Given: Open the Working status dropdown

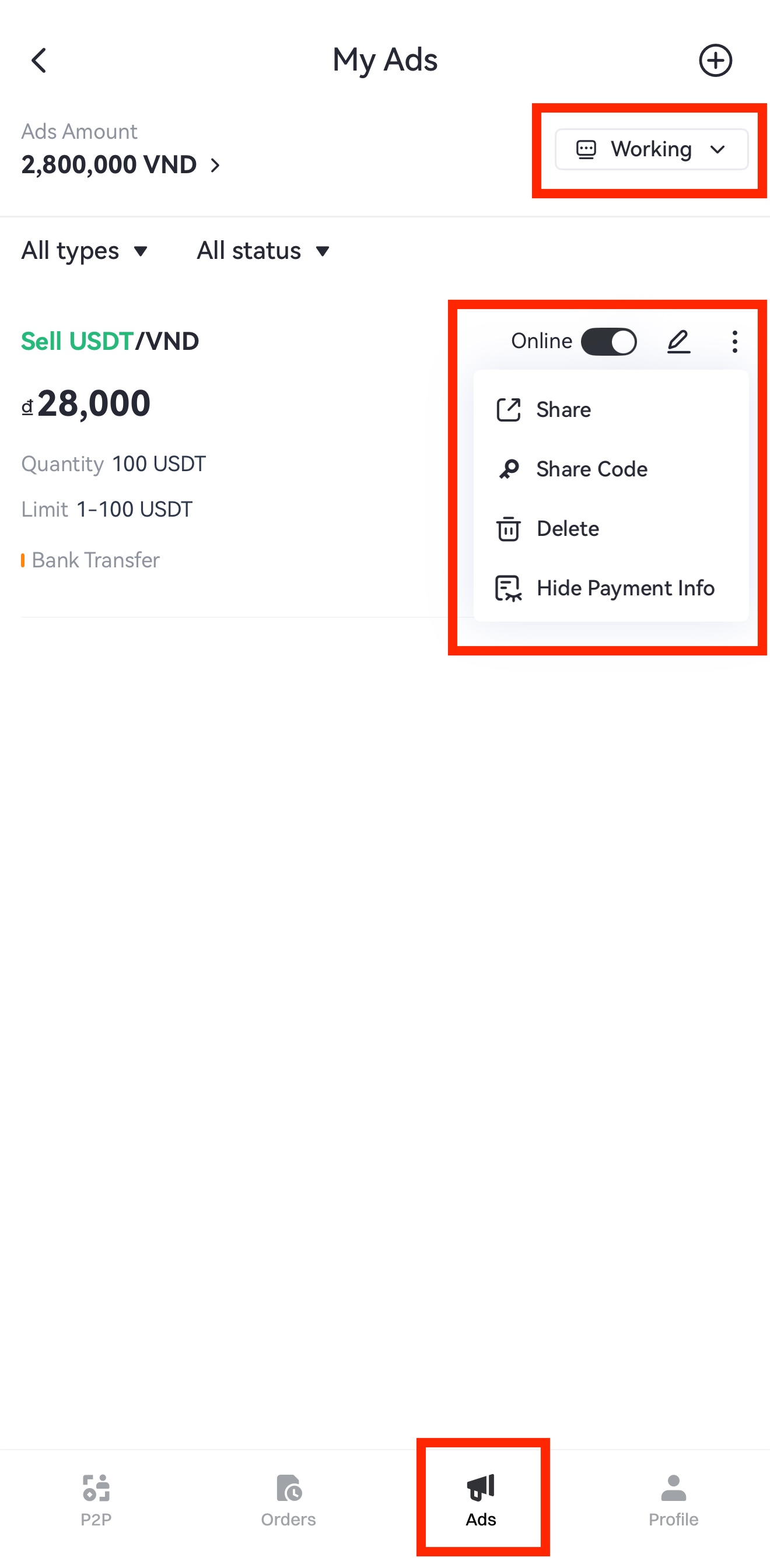Looking at the screenshot, I should [650, 149].
